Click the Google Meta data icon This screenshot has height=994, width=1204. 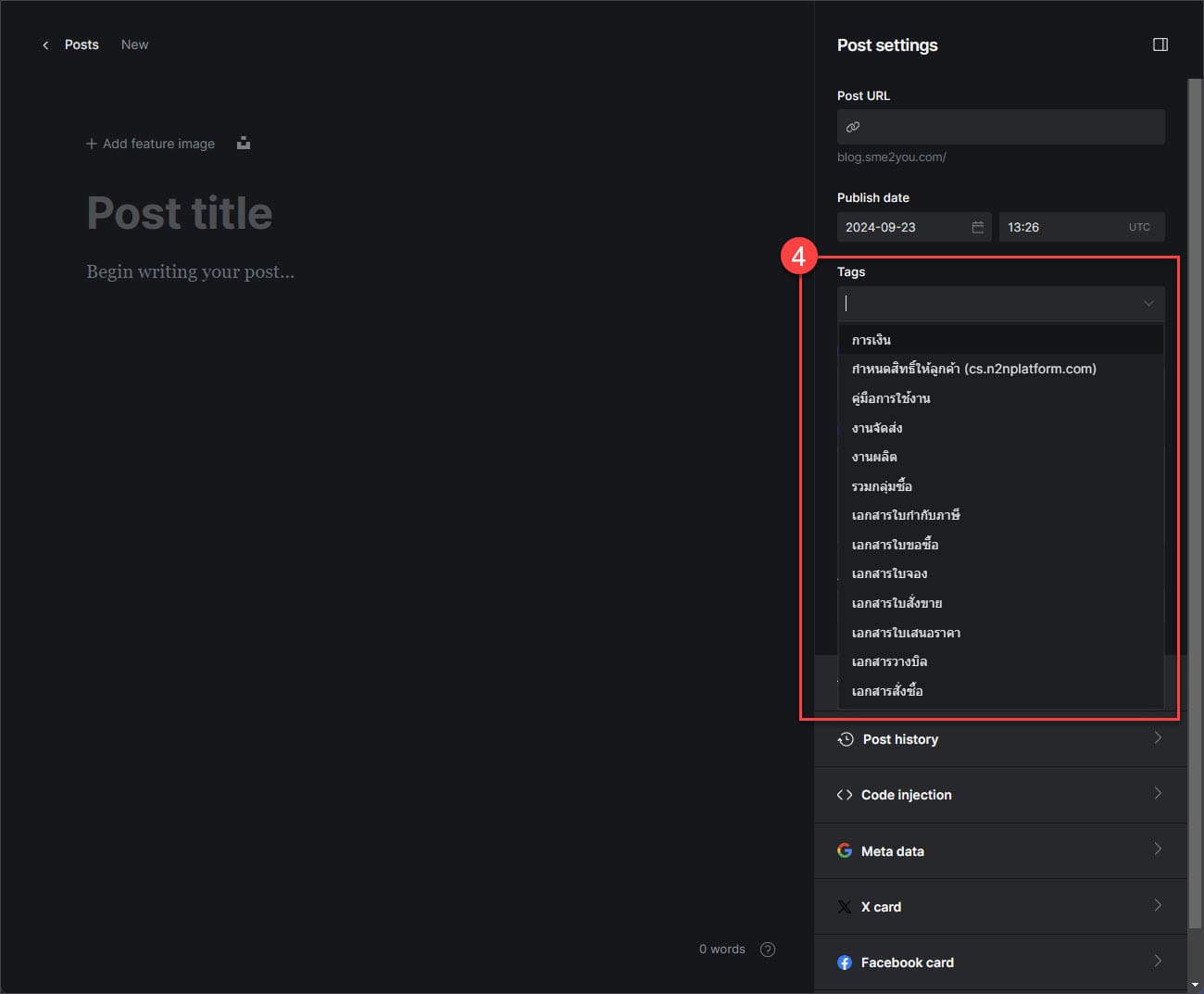pos(845,850)
